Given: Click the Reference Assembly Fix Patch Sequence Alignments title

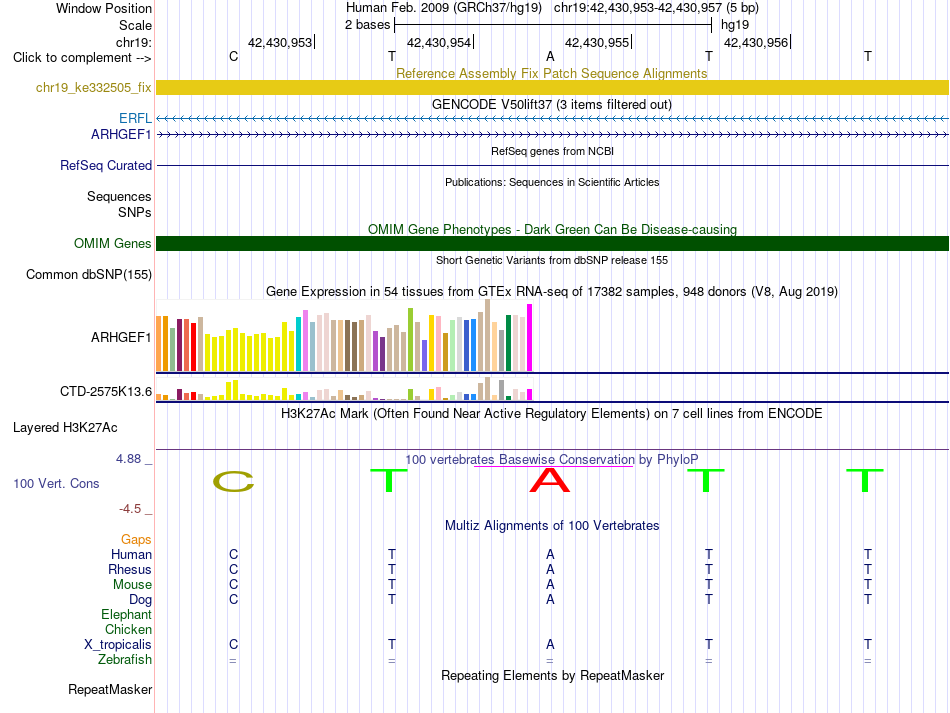Looking at the screenshot, I should (x=551, y=73).
